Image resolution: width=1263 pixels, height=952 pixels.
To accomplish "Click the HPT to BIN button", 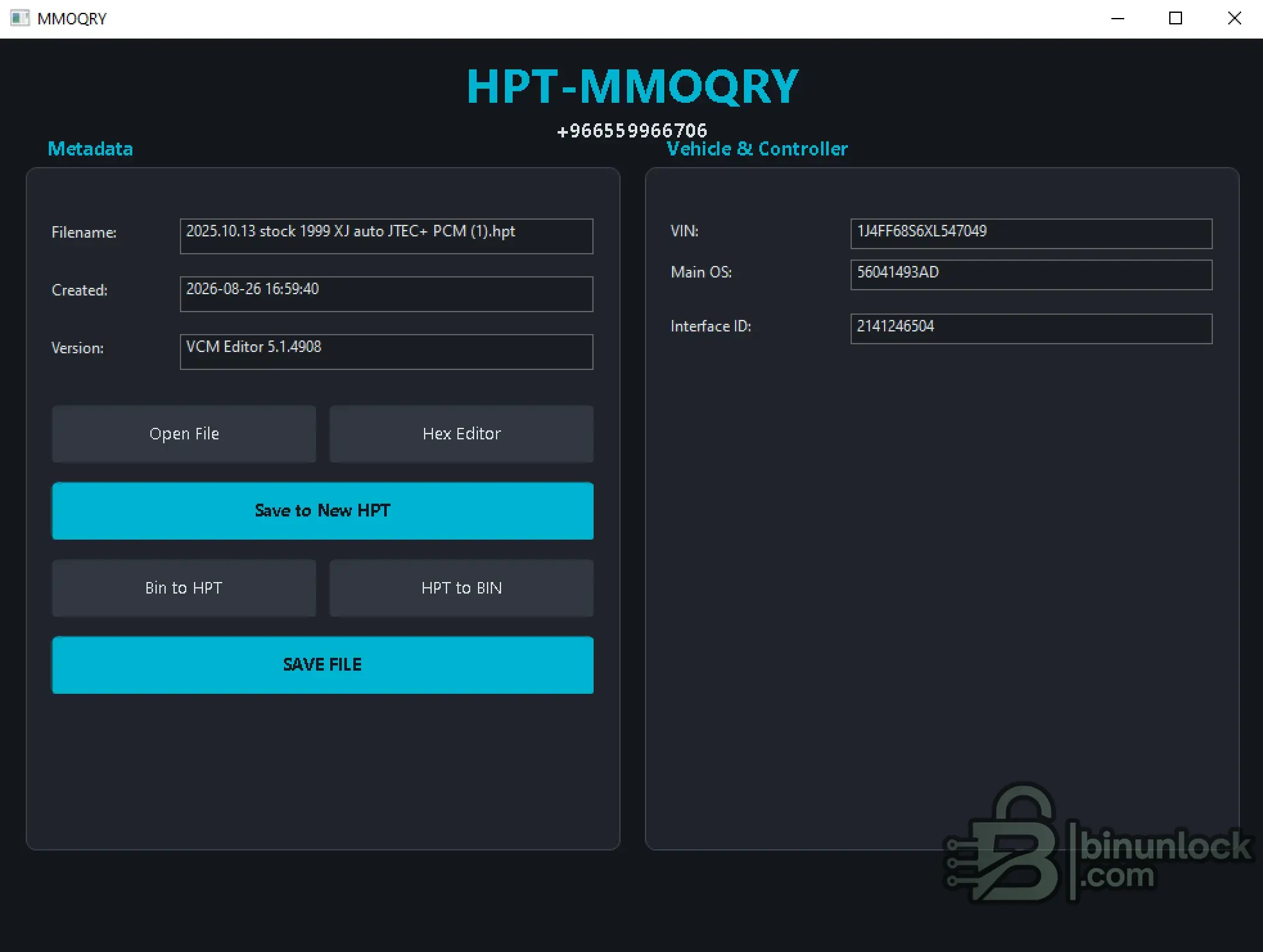I will tap(461, 588).
